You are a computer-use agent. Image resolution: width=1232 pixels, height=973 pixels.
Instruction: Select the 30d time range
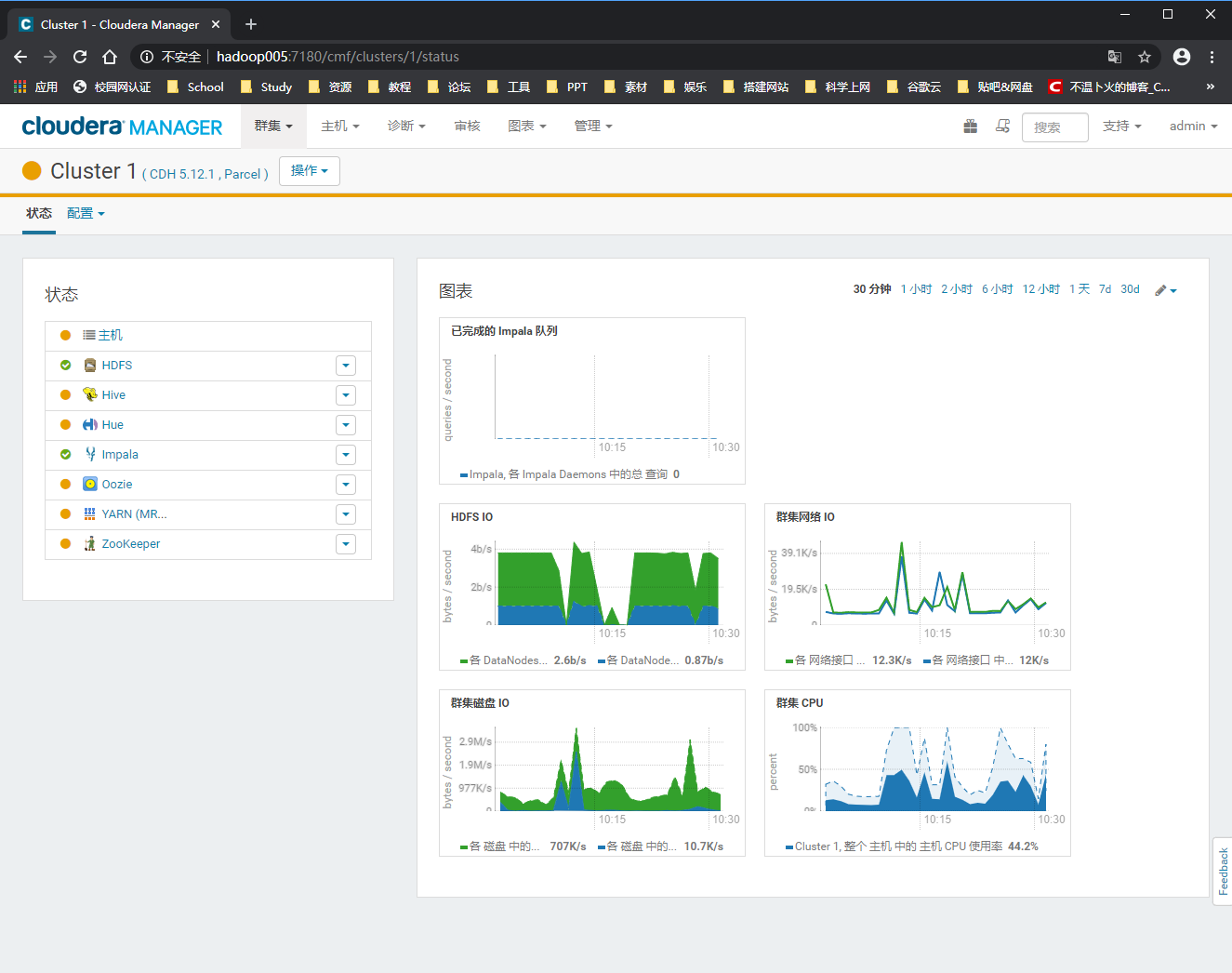click(1130, 289)
